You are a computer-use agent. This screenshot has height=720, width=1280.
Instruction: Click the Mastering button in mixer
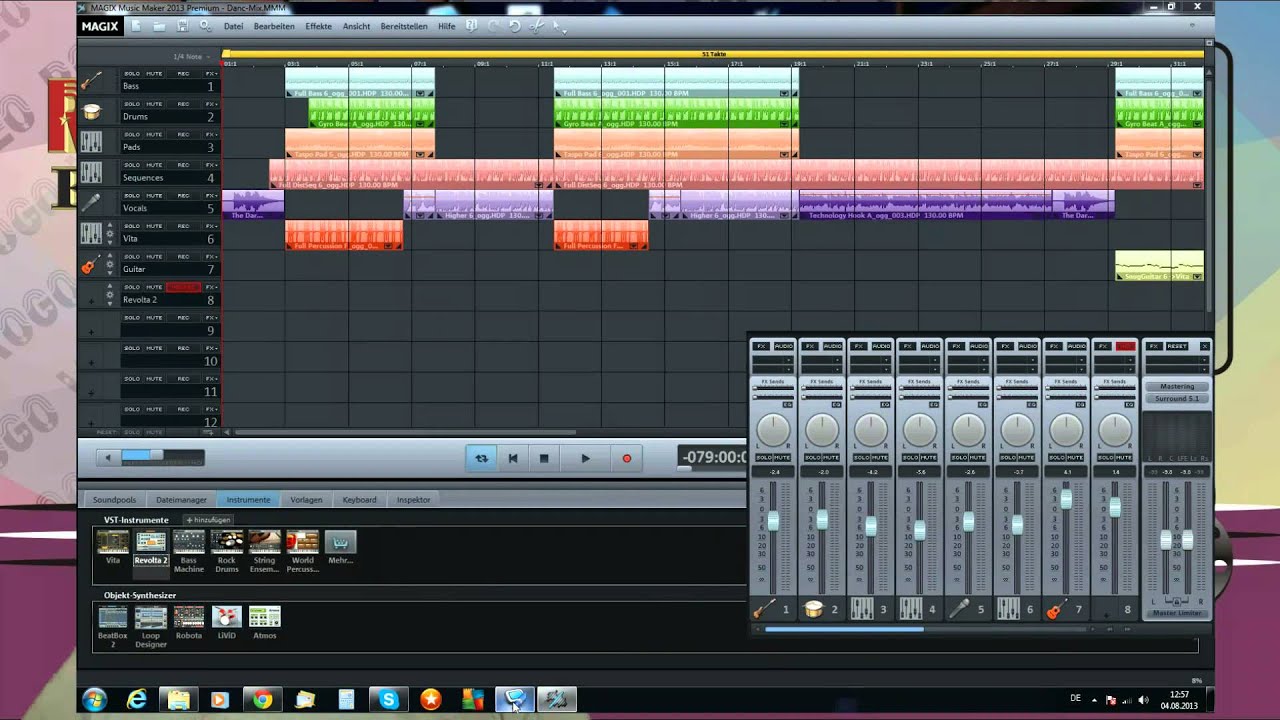tap(1177, 386)
